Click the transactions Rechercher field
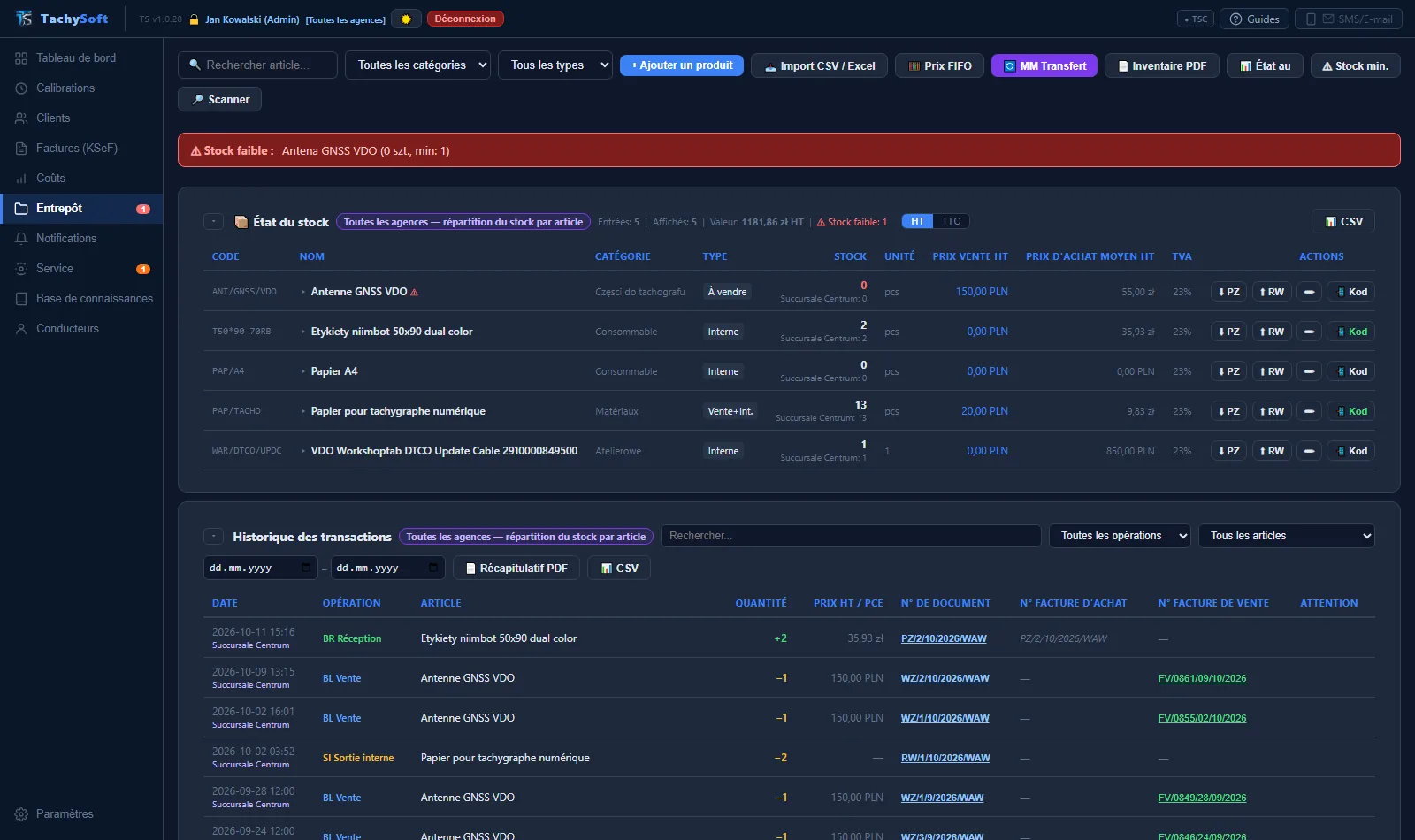Screen dimensions: 1415x840 851,536
